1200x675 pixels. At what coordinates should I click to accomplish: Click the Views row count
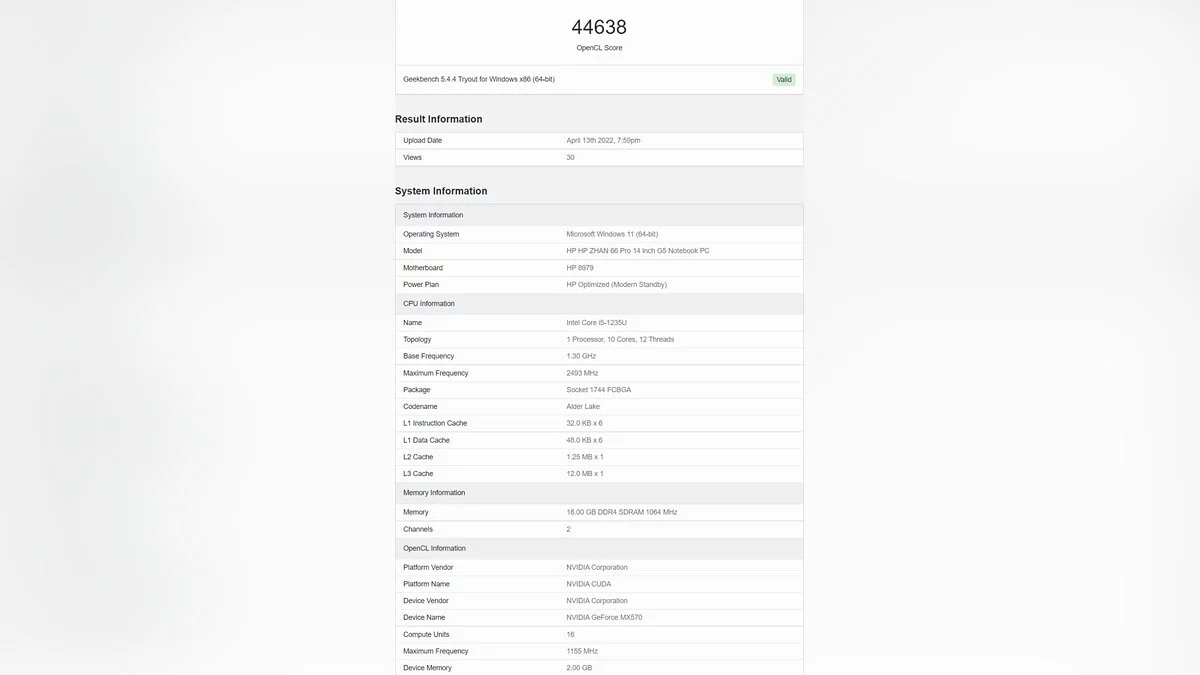pyautogui.click(x=570, y=158)
